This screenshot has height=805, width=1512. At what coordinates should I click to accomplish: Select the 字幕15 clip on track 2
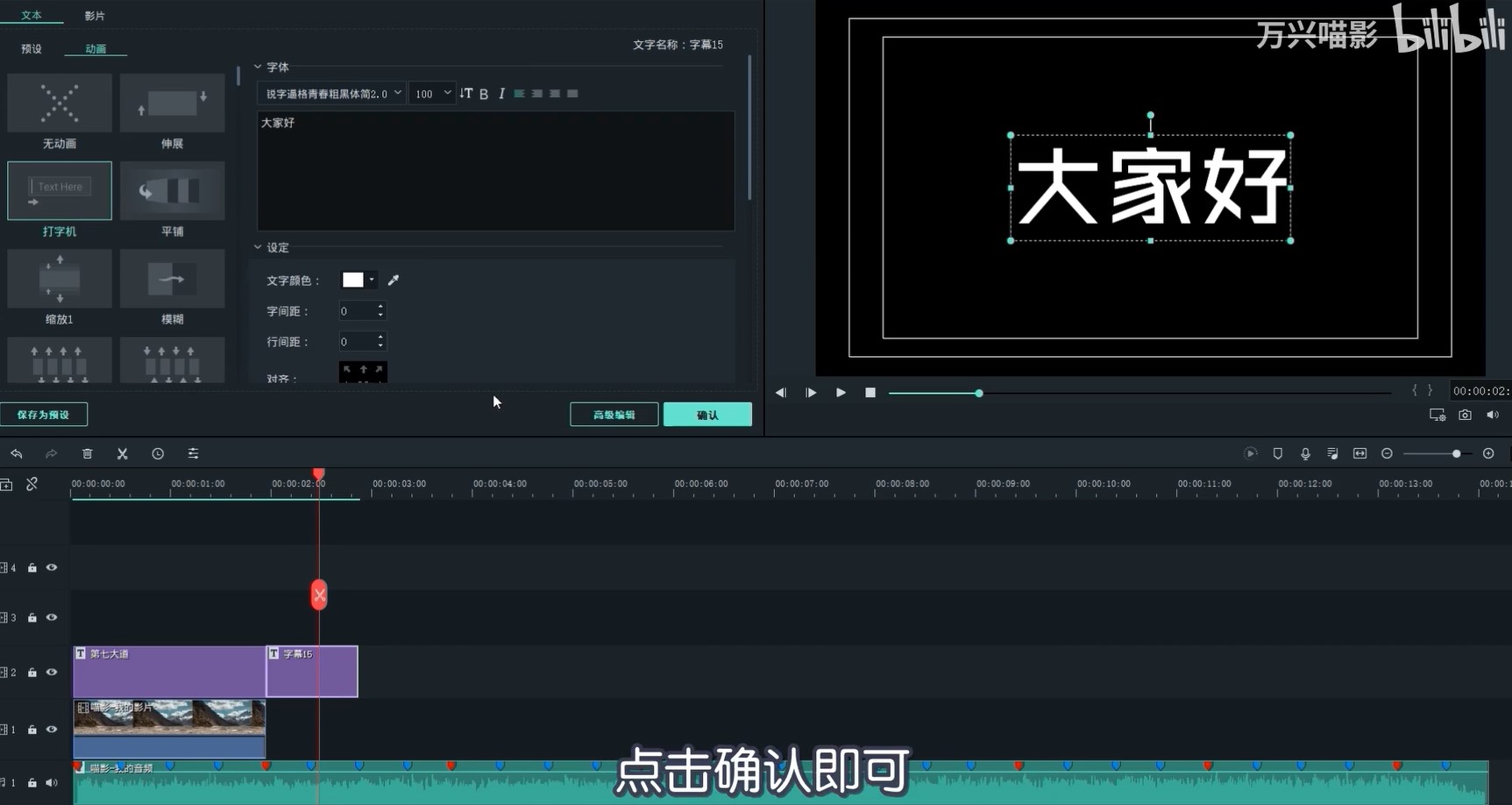point(312,672)
